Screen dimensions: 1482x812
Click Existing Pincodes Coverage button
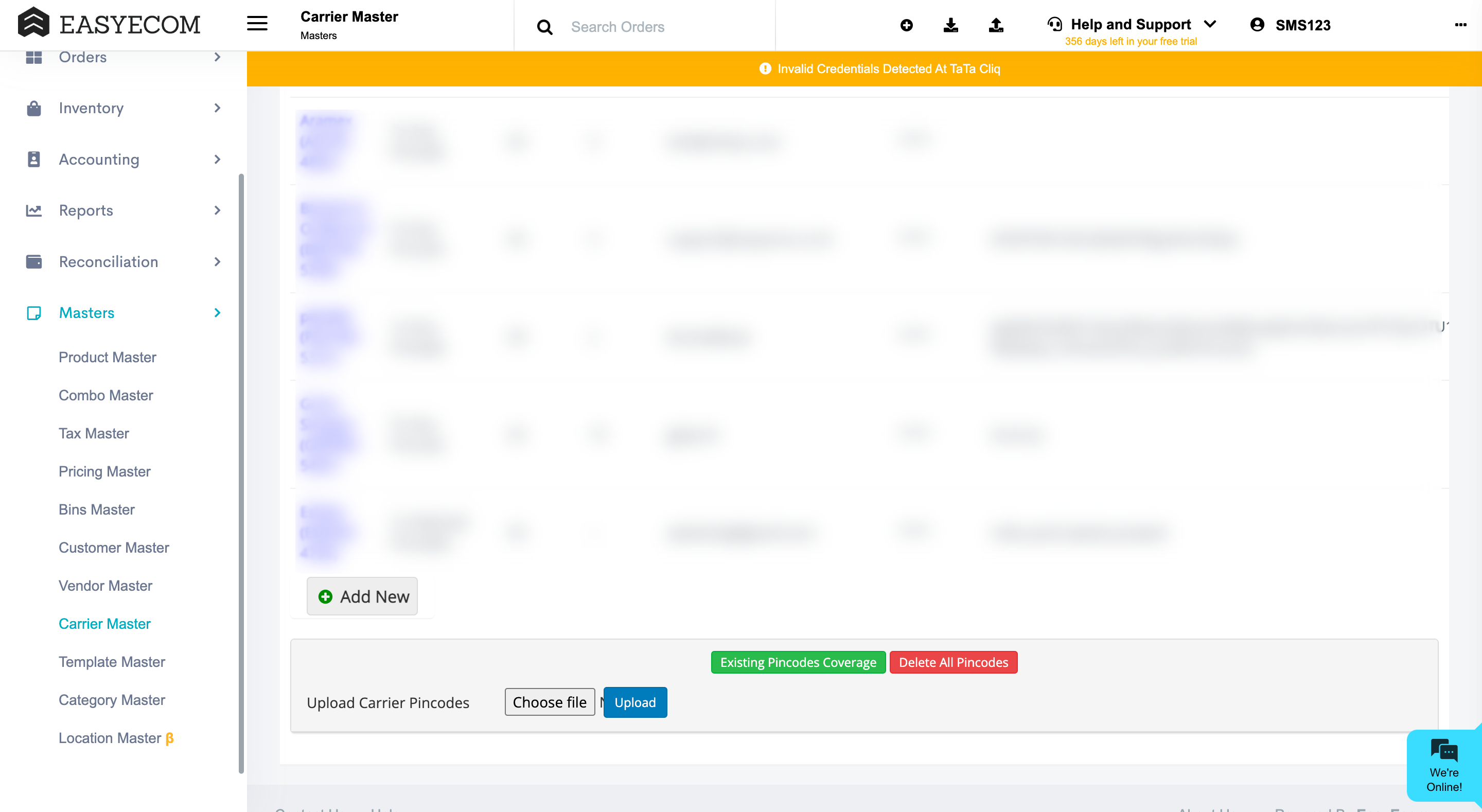[x=798, y=662]
